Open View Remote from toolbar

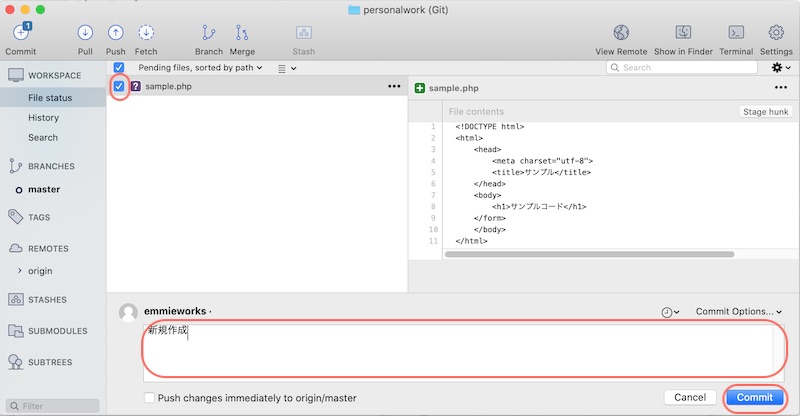coord(621,33)
